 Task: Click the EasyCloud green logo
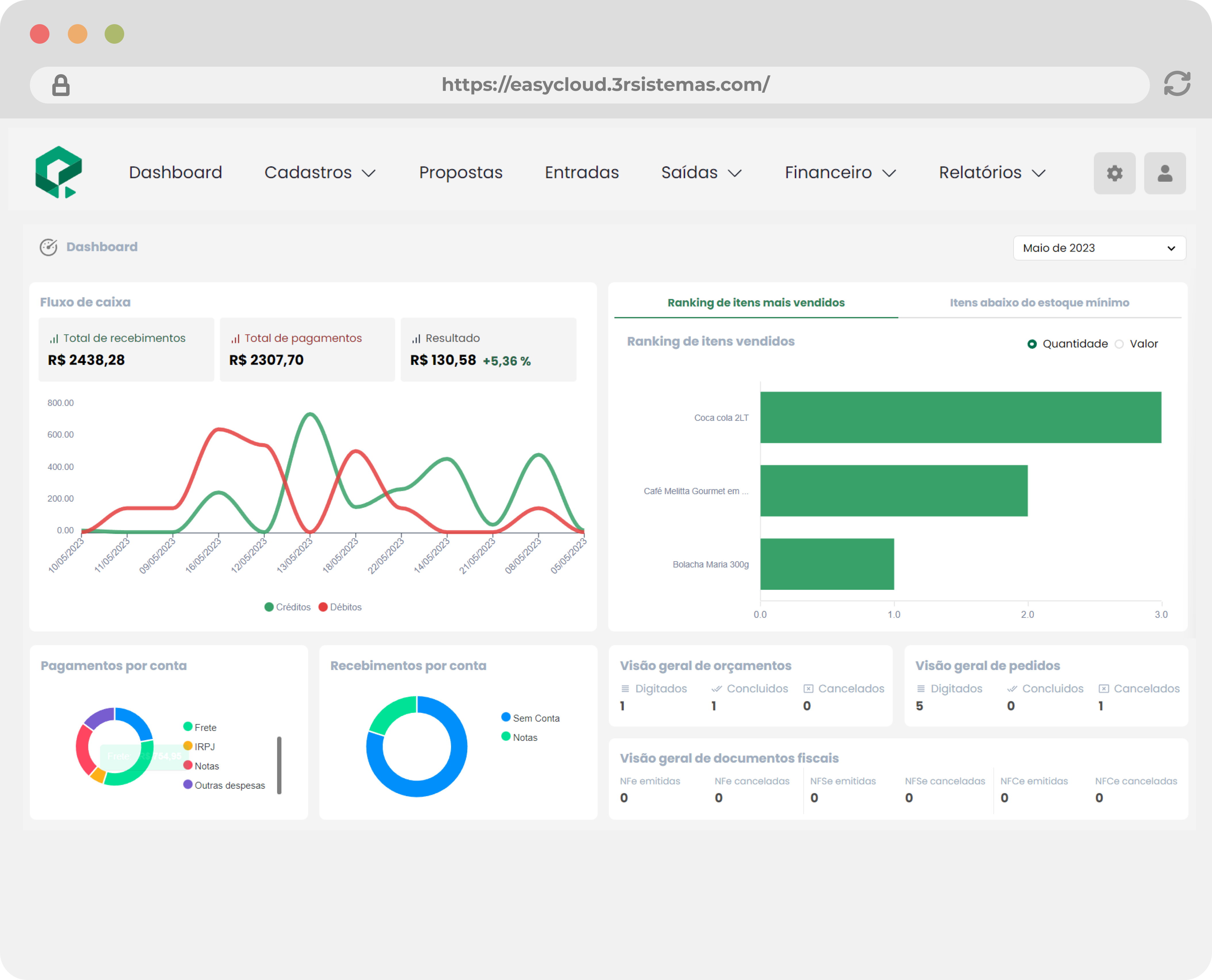(59, 172)
